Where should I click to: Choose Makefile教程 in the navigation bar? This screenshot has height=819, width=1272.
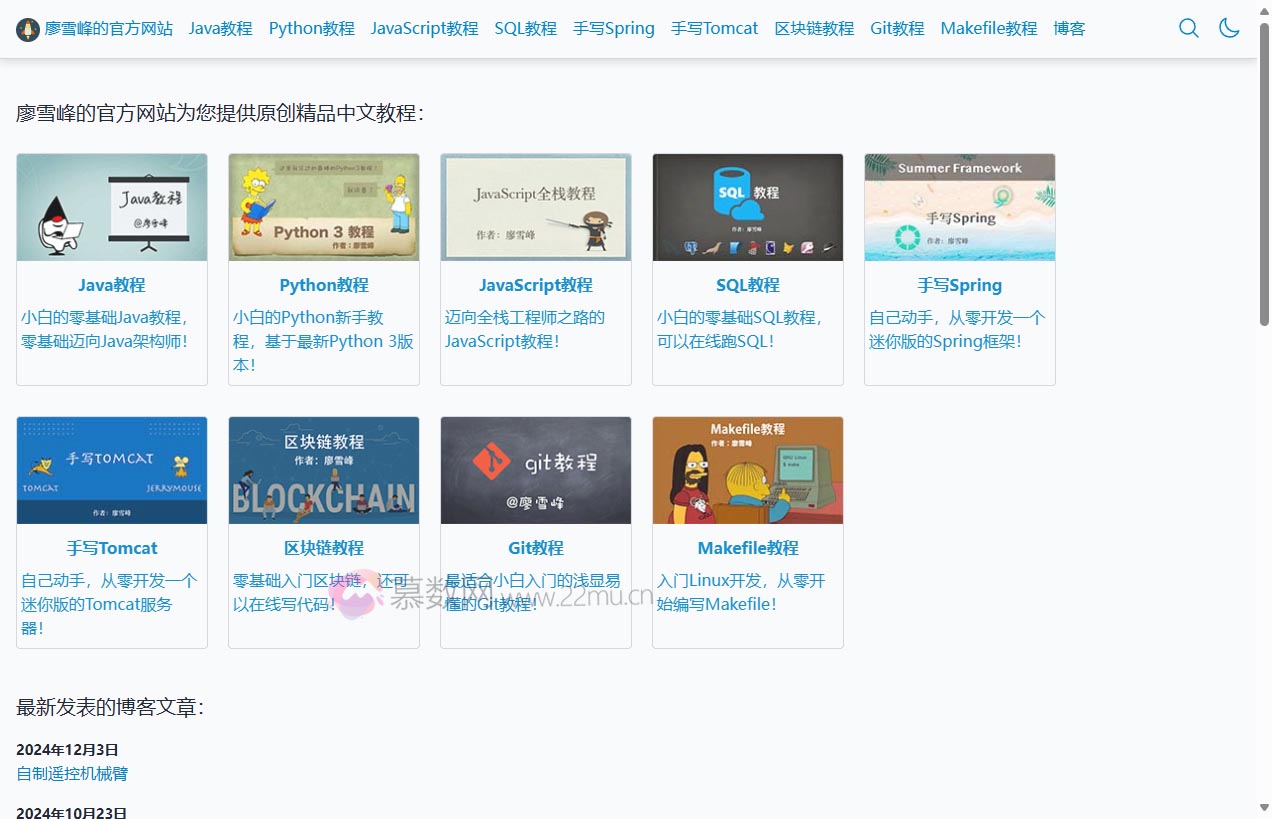pos(988,28)
